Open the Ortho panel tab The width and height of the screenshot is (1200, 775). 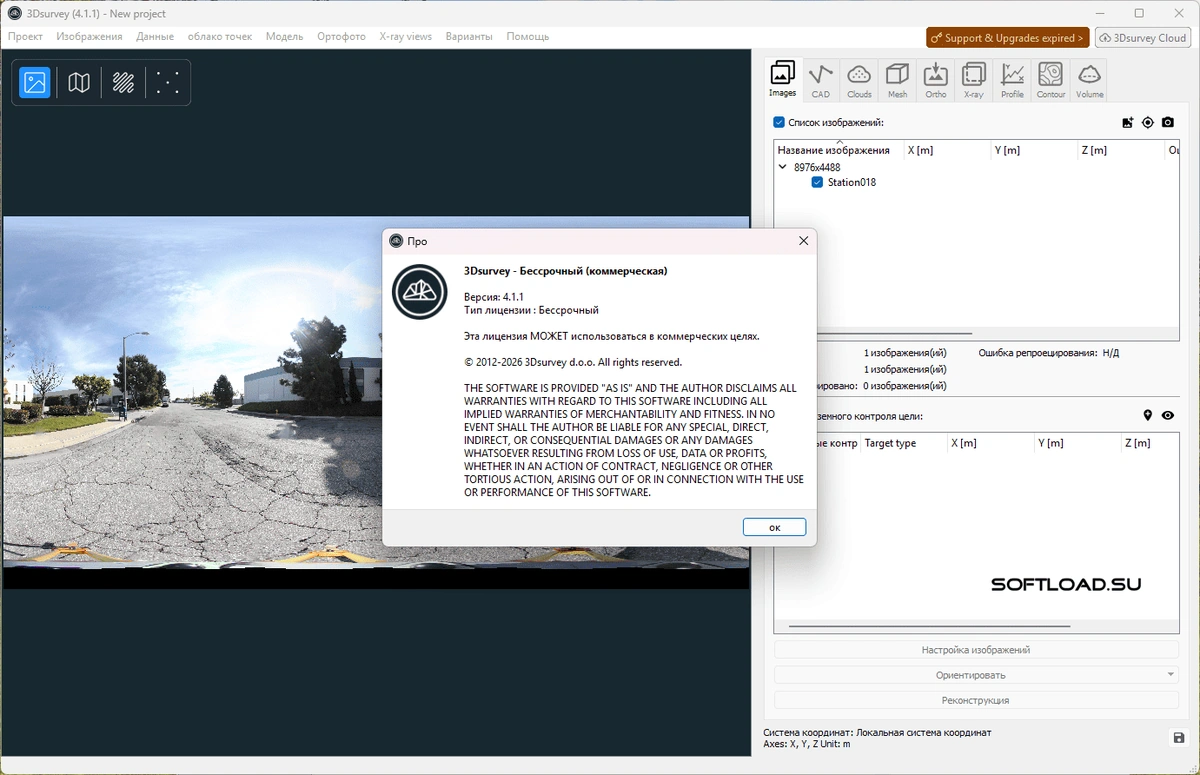(x=936, y=80)
